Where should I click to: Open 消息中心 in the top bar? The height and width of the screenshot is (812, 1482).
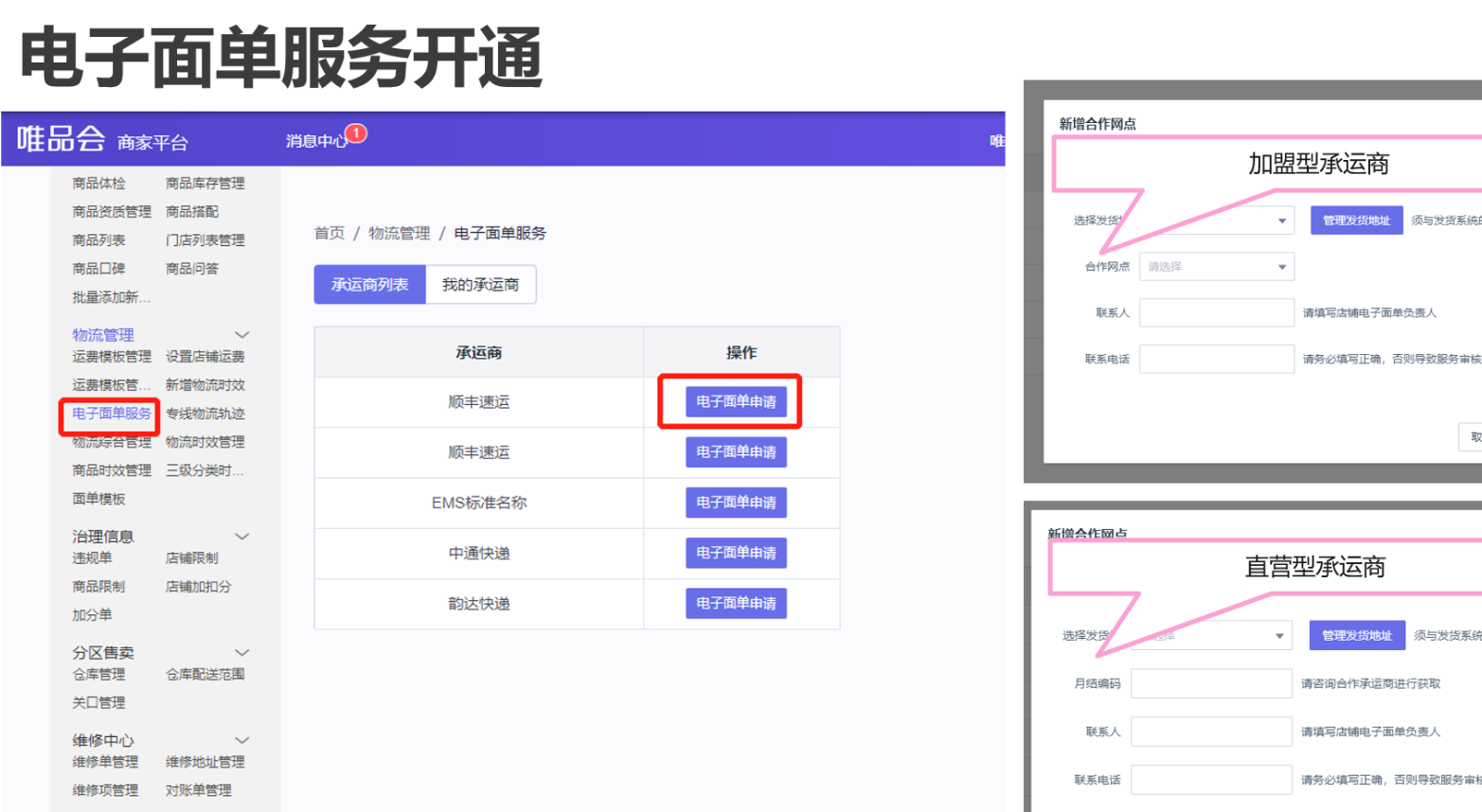316,141
